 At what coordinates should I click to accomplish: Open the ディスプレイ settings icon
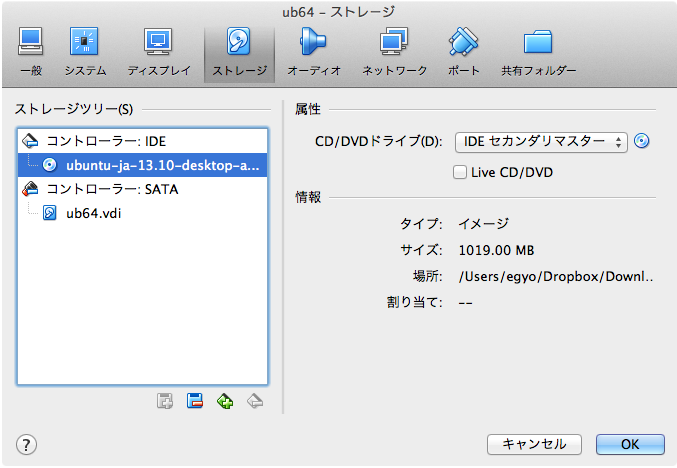158,42
